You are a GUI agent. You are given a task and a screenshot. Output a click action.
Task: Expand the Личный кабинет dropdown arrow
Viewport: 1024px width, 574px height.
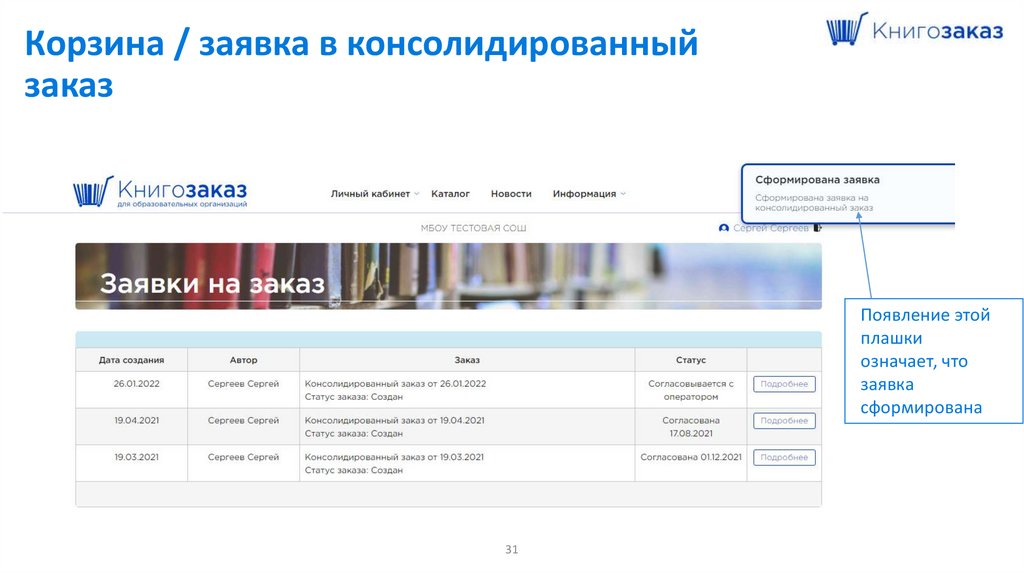[x=417, y=194]
